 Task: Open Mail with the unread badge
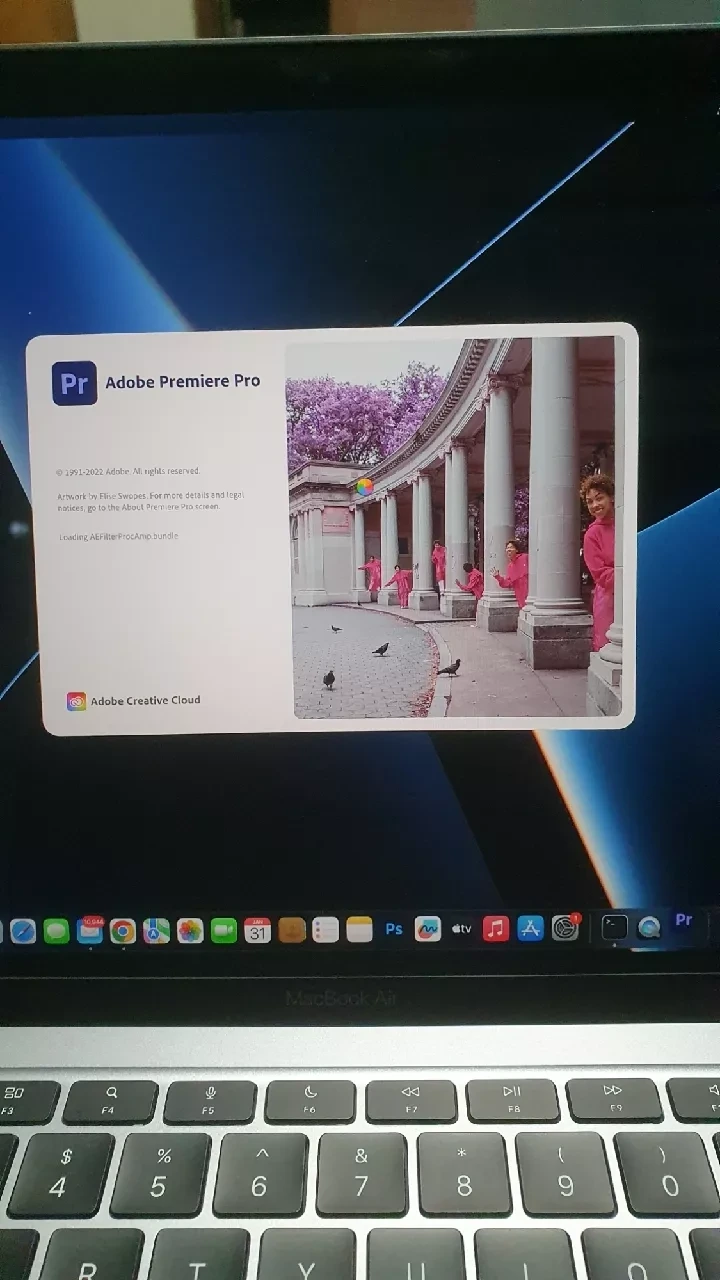tap(90, 931)
